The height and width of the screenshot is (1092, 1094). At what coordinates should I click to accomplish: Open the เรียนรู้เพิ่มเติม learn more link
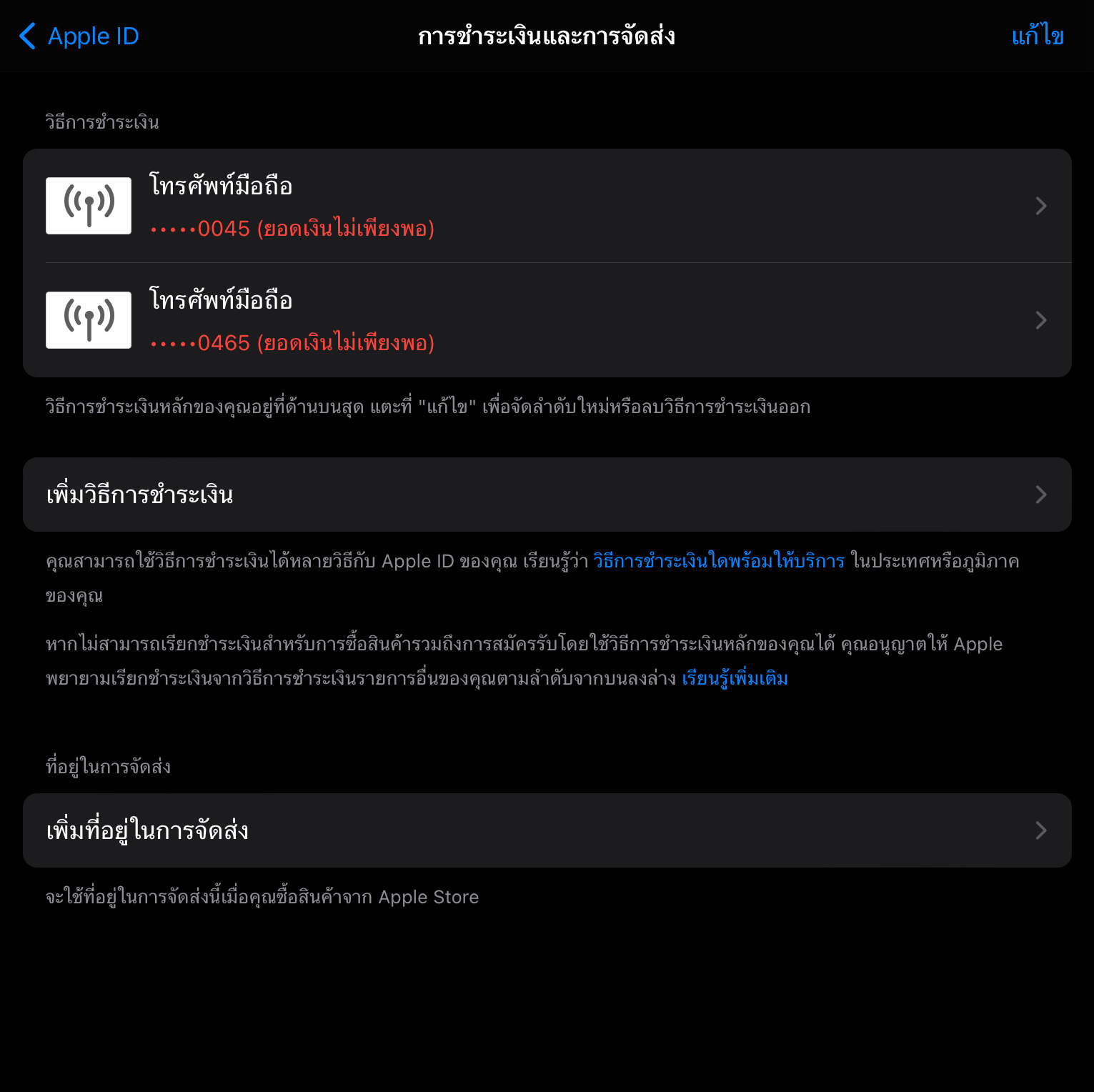pos(735,678)
